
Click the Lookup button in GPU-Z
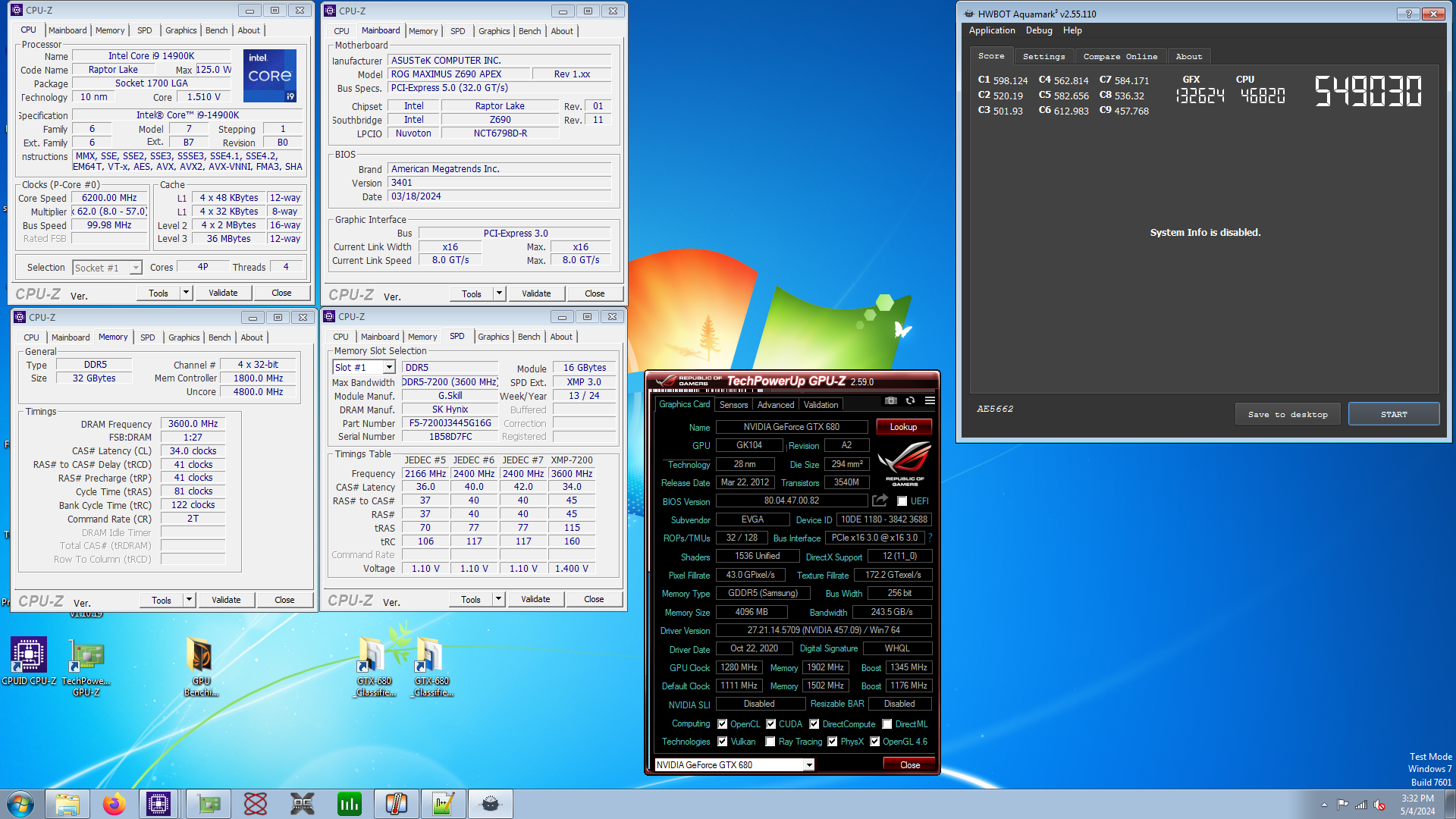[903, 427]
